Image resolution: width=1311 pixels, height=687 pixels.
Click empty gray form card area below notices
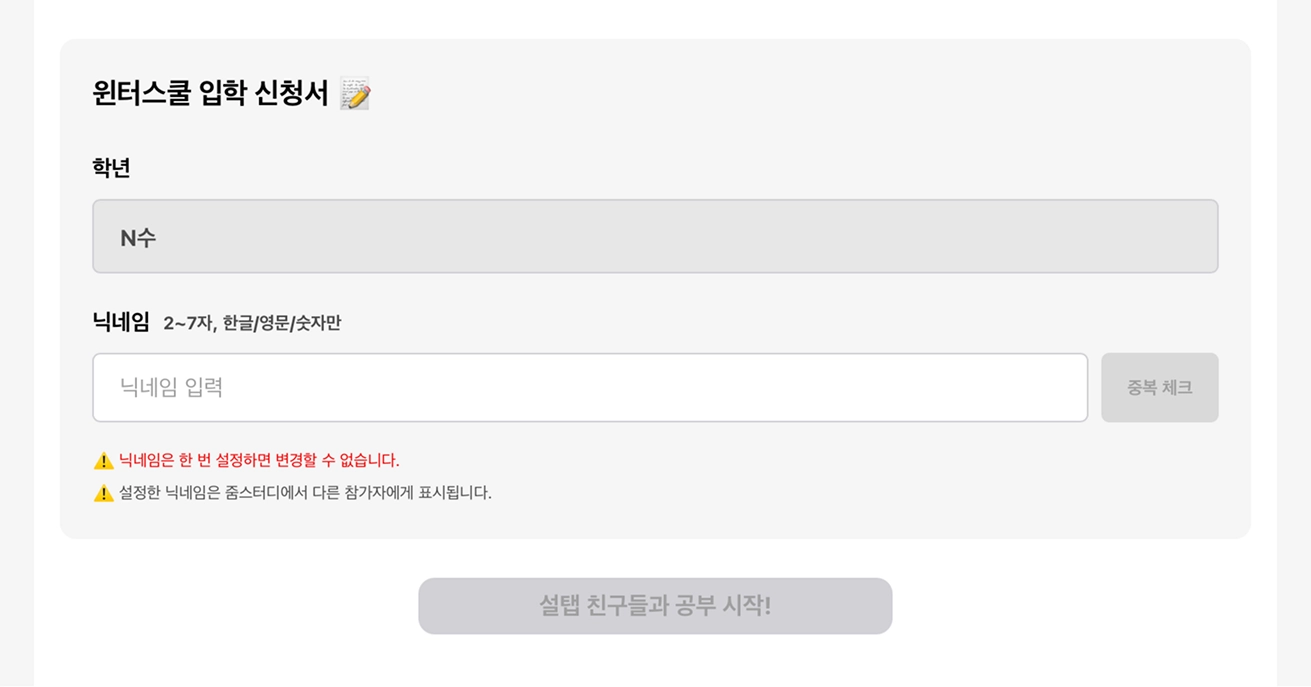click(x=800, y=518)
